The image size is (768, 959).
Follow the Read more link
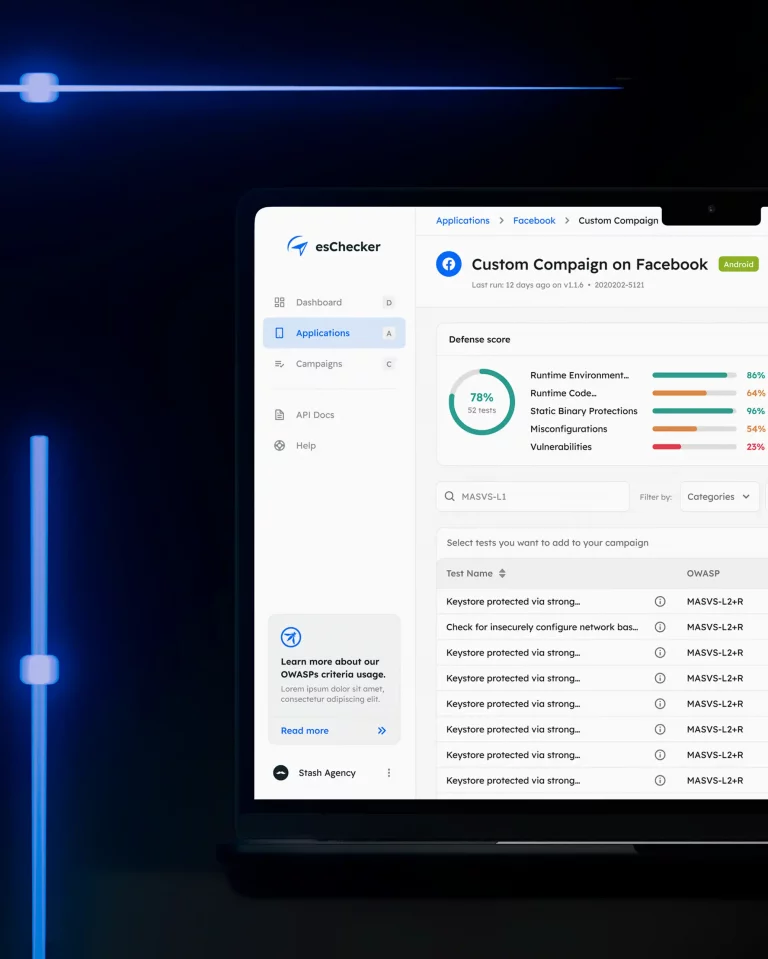[305, 731]
